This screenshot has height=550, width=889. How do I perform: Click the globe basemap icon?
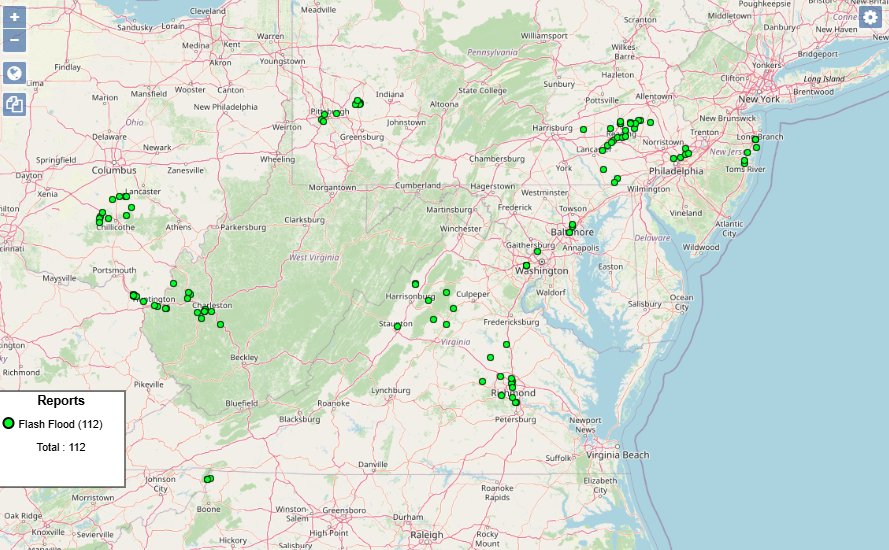point(14,73)
